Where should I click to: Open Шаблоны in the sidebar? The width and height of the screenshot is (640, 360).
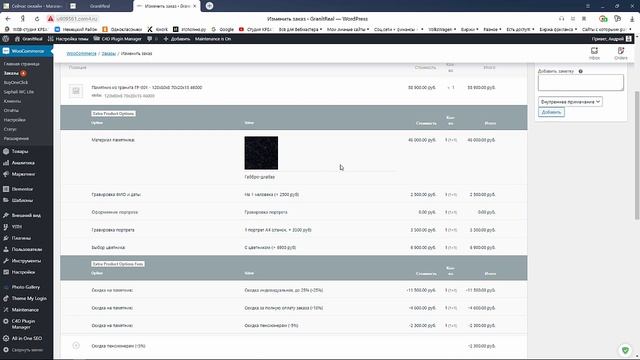pos(22,200)
